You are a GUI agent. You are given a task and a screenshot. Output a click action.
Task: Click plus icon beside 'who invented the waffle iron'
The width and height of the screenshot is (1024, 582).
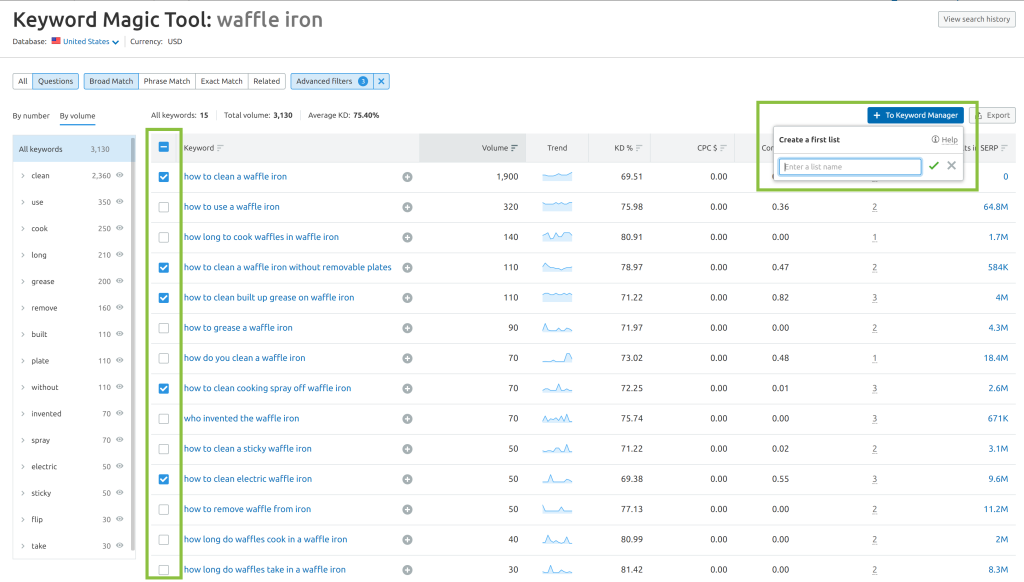pyautogui.click(x=407, y=419)
